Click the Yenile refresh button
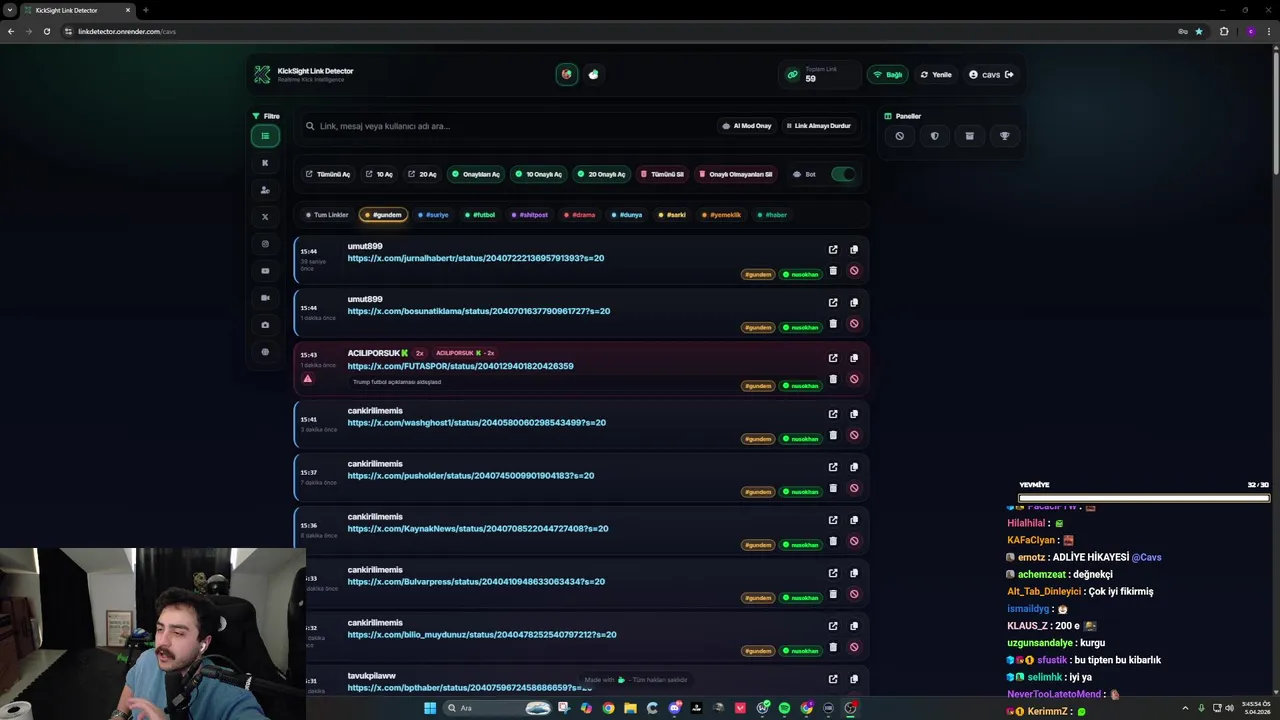This screenshot has height=720, width=1280. point(936,75)
